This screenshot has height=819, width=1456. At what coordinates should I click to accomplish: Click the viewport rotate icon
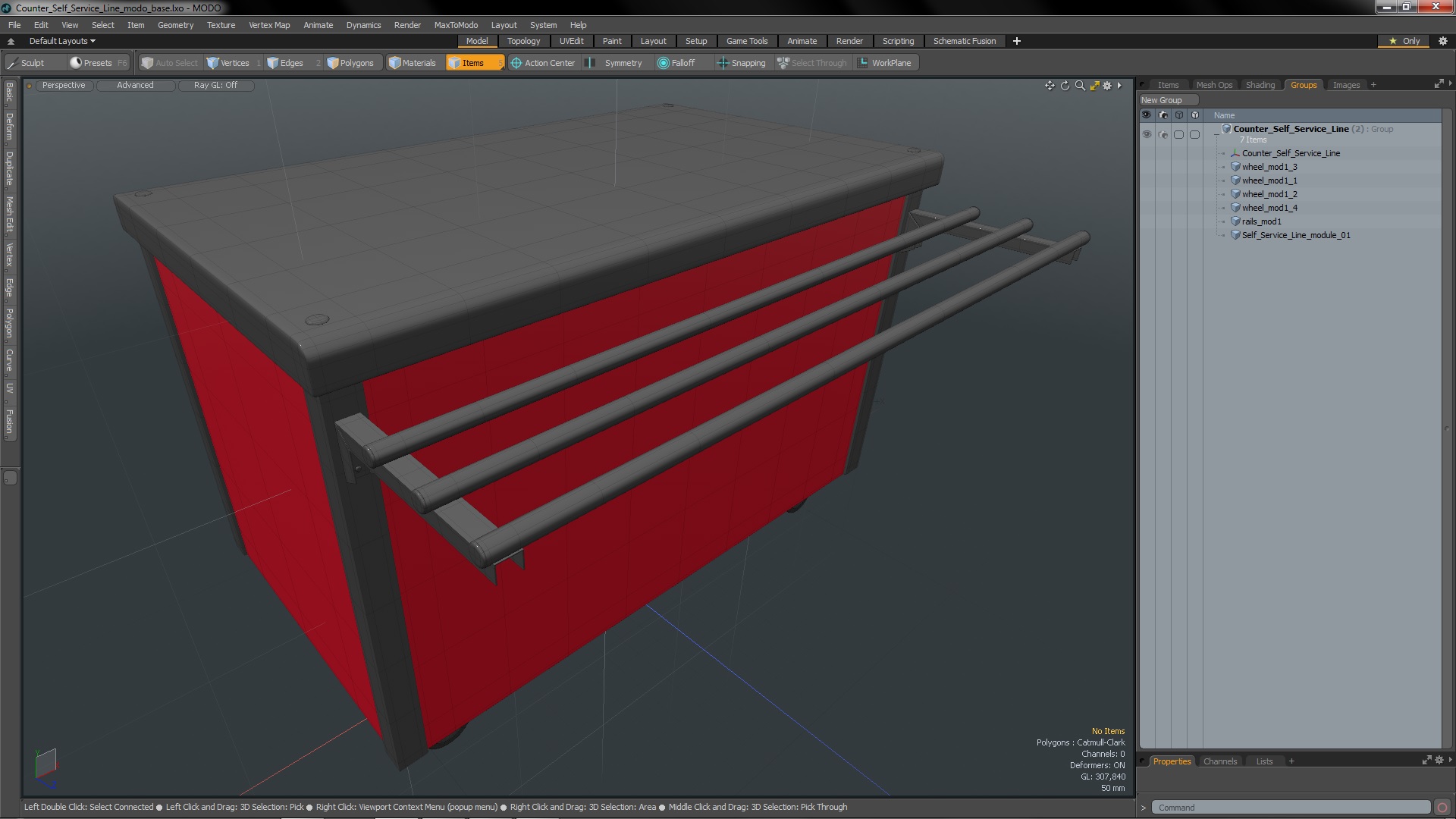click(x=1065, y=86)
